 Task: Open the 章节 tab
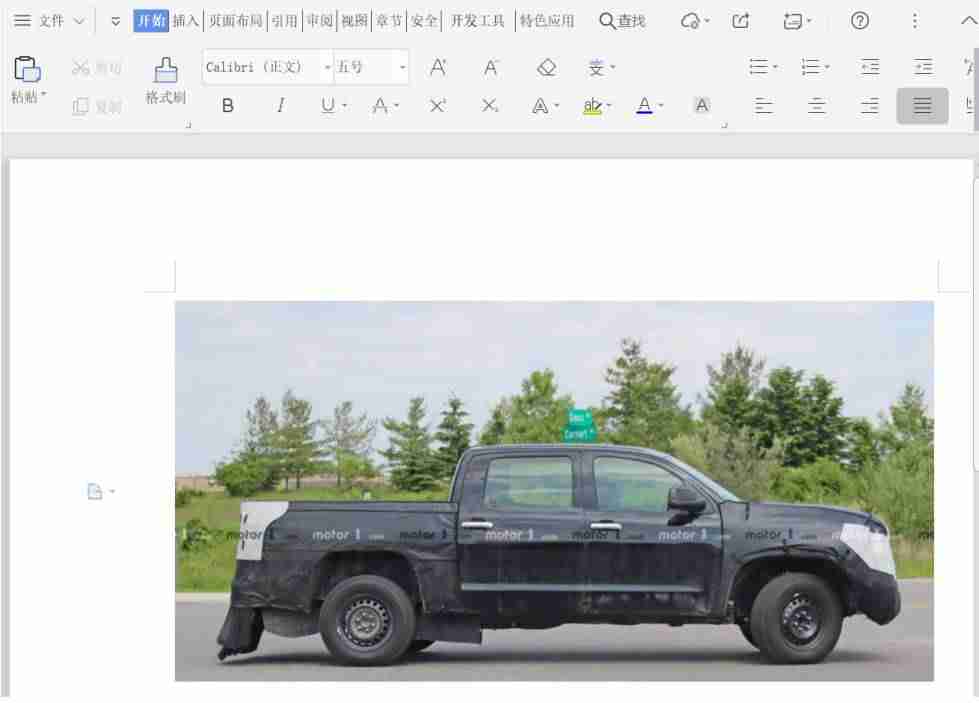tap(389, 21)
